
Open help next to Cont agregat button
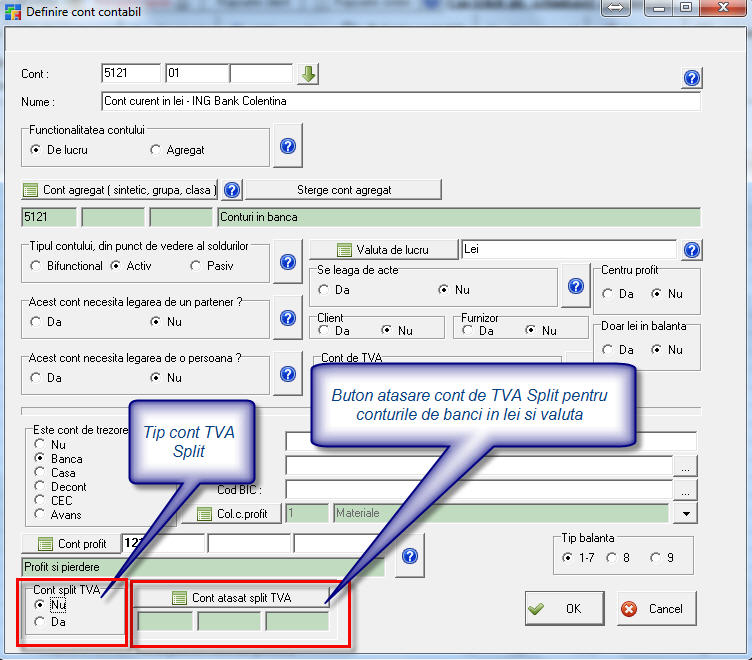(232, 190)
